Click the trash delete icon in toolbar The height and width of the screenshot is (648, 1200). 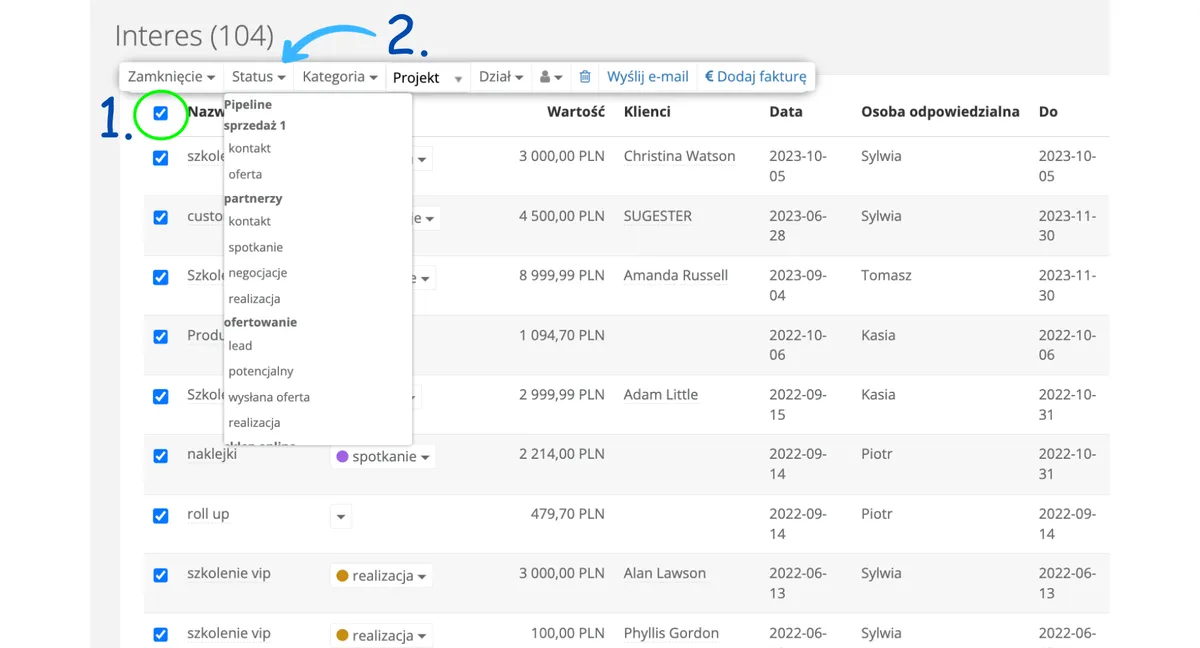pos(585,77)
